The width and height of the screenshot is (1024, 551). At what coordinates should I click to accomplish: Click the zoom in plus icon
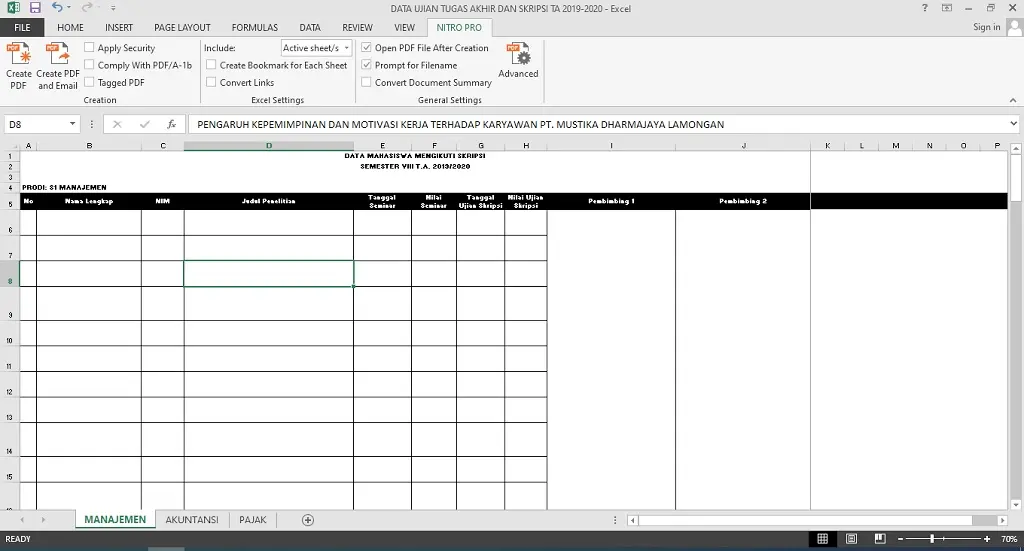(x=987, y=539)
